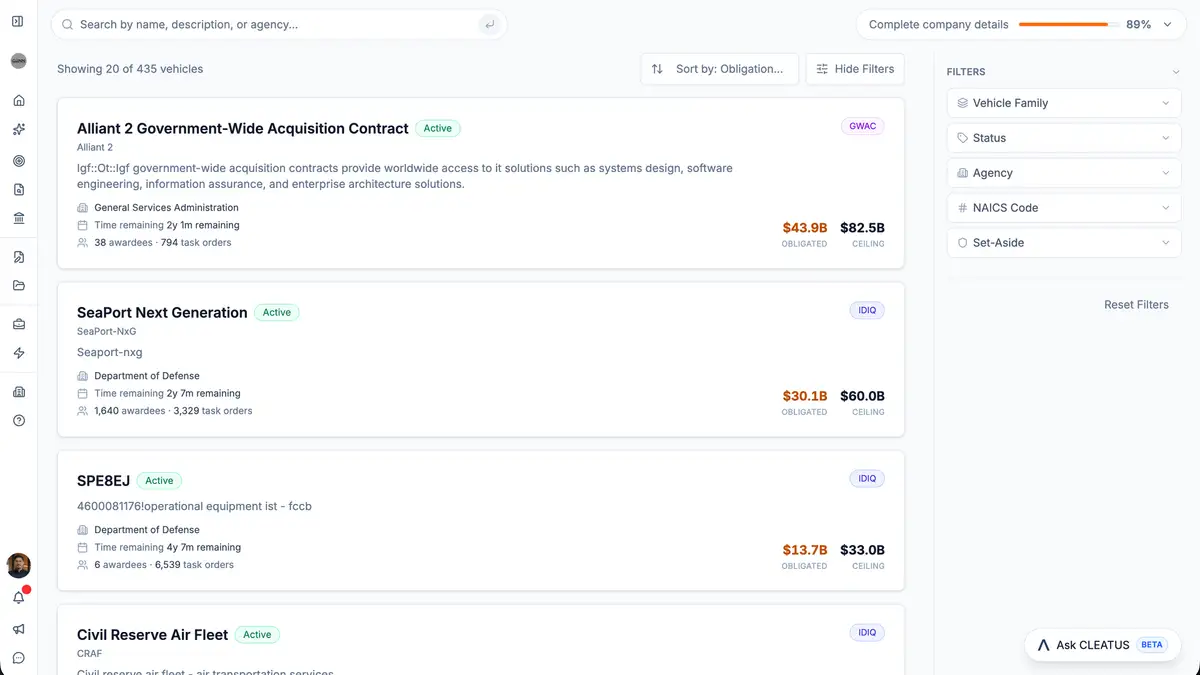The width and height of the screenshot is (1200, 675).
Task: Expand the NAICS Code filter
Action: 1063,208
